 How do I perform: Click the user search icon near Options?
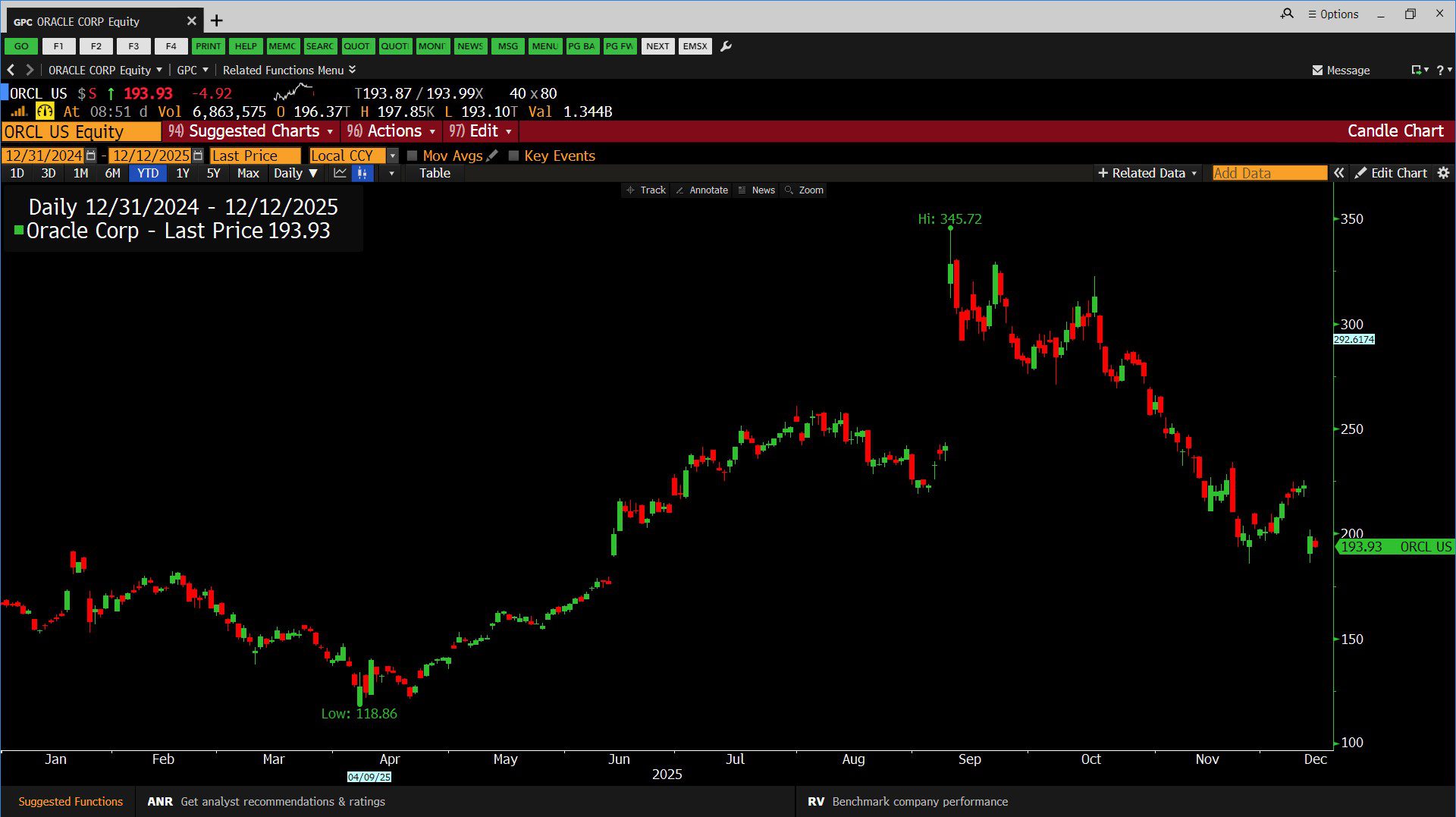click(x=1287, y=14)
